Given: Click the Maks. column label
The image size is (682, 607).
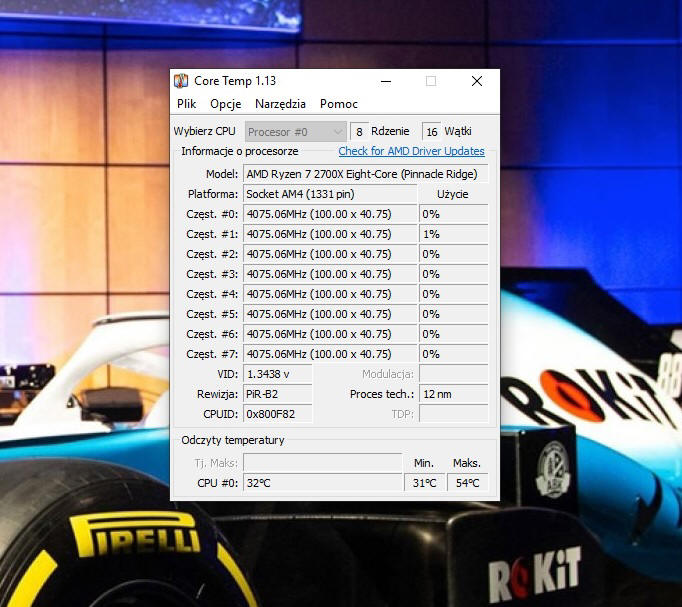Looking at the screenshot, I should click(x=467, y=463).
